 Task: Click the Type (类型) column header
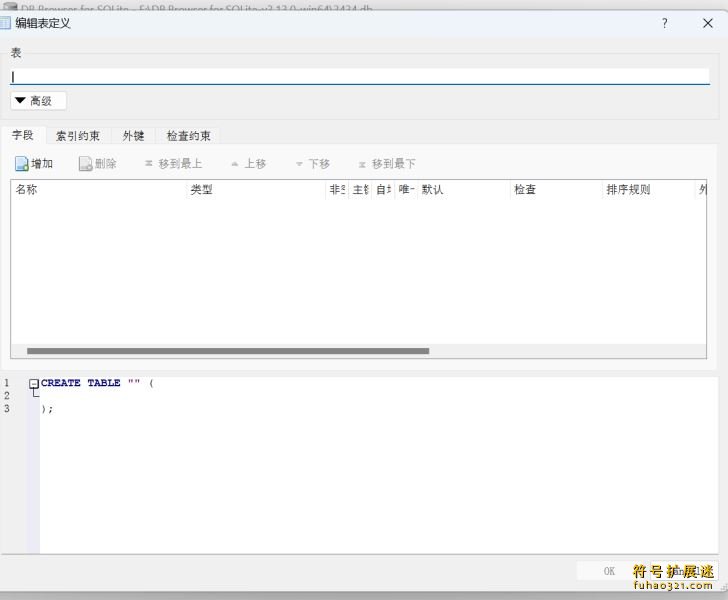pos(256,189)
